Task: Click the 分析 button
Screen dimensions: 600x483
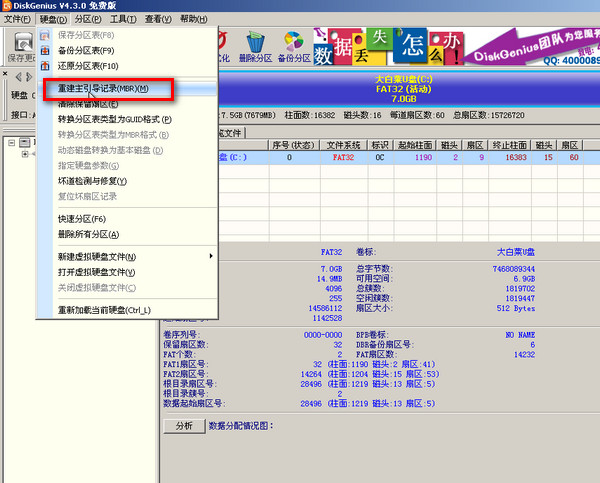Action: coord(184,426)
